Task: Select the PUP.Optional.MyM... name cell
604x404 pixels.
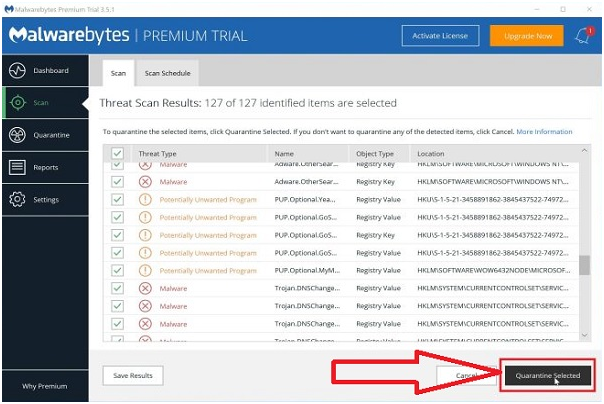Action: click(x=307, y=270)
